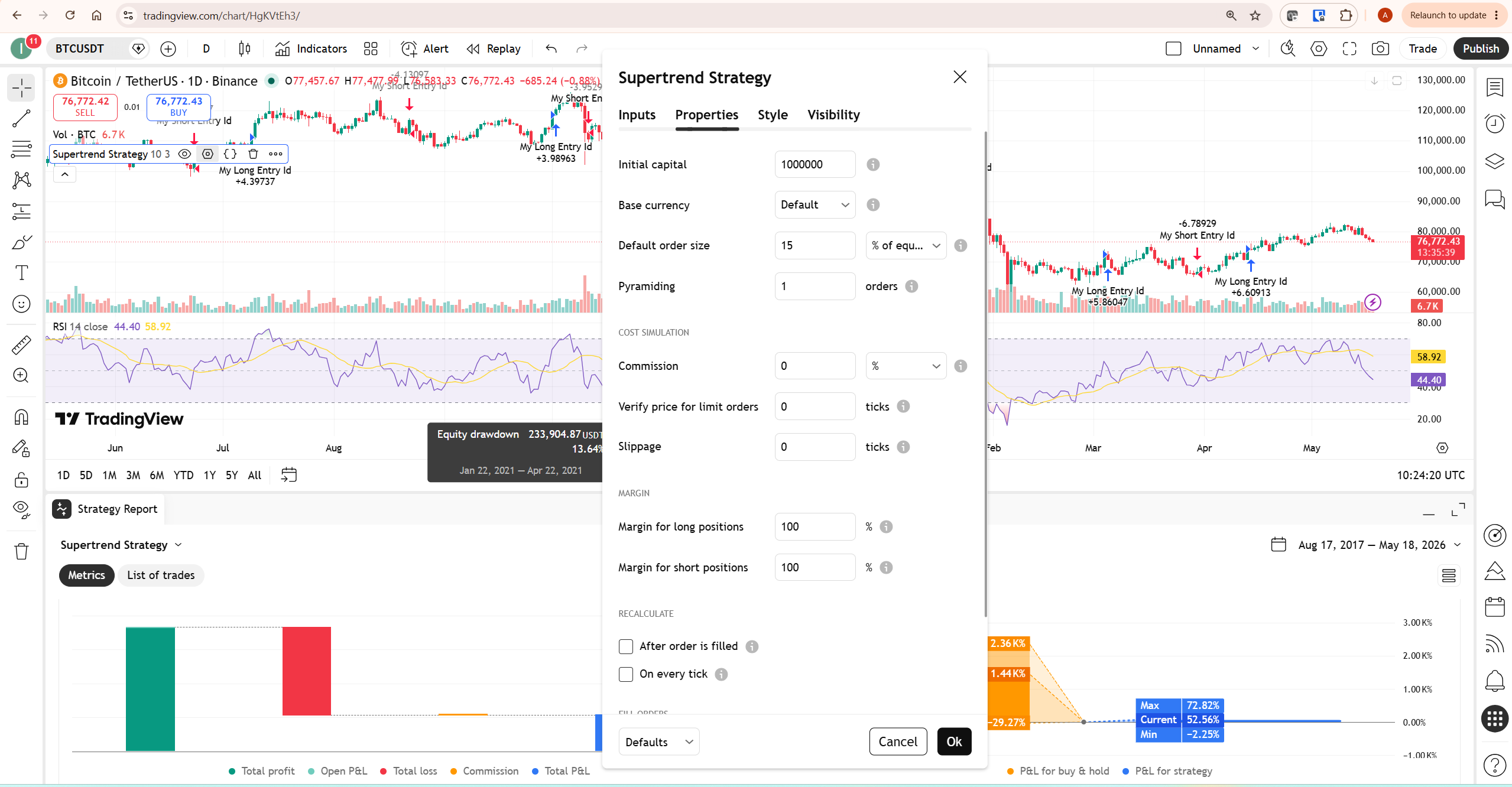Edit the Default order size value
The width and height of the screenshot is (1512, 787).
[815, 245]
